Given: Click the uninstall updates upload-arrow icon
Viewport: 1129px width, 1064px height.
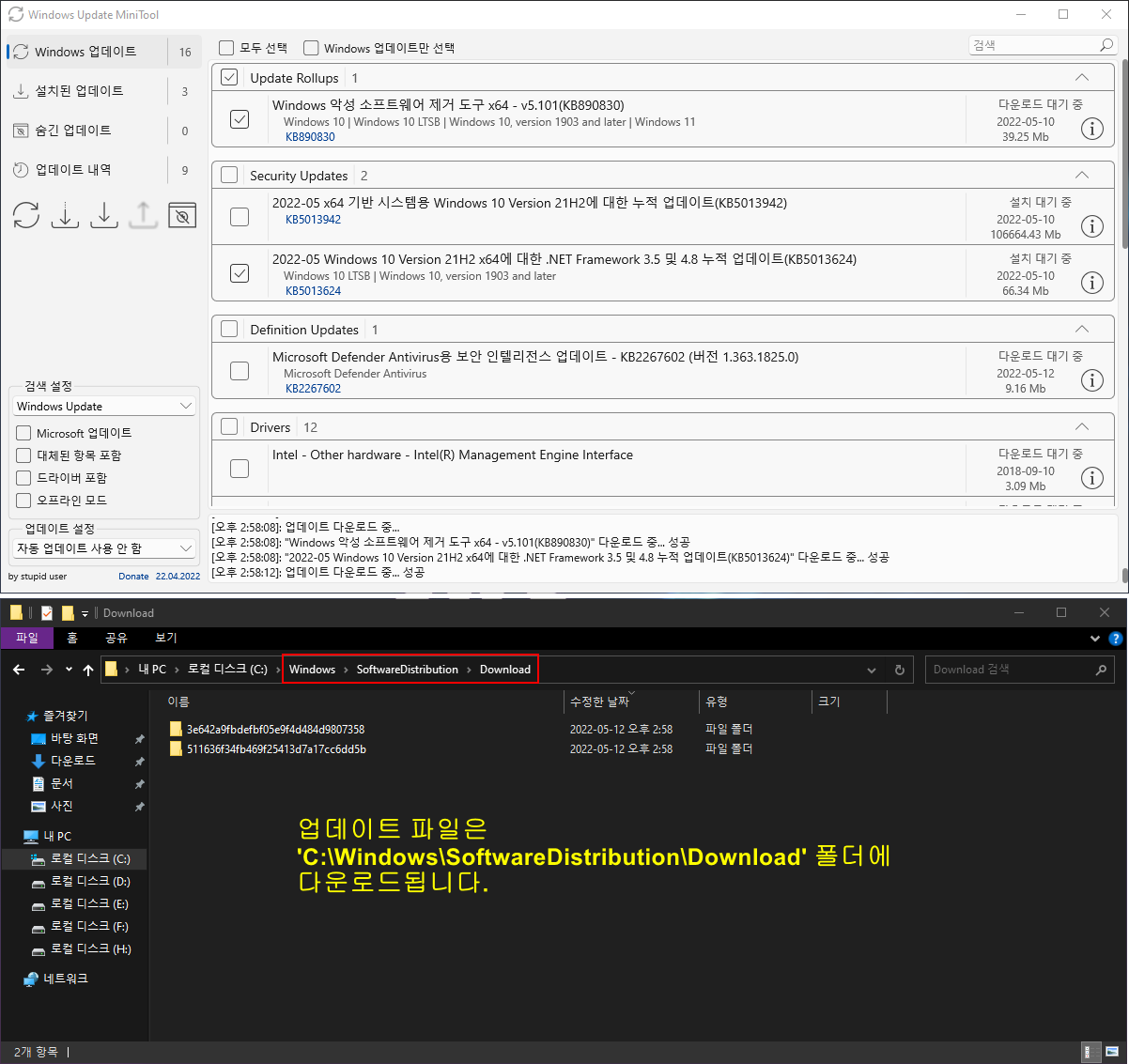Looking at the screenshot, I should (x=143, y=215).
